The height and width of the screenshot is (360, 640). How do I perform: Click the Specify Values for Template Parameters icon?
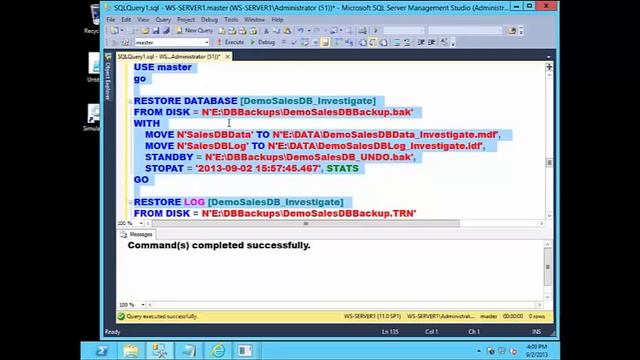pyautogui.click(x=444, y=42)
